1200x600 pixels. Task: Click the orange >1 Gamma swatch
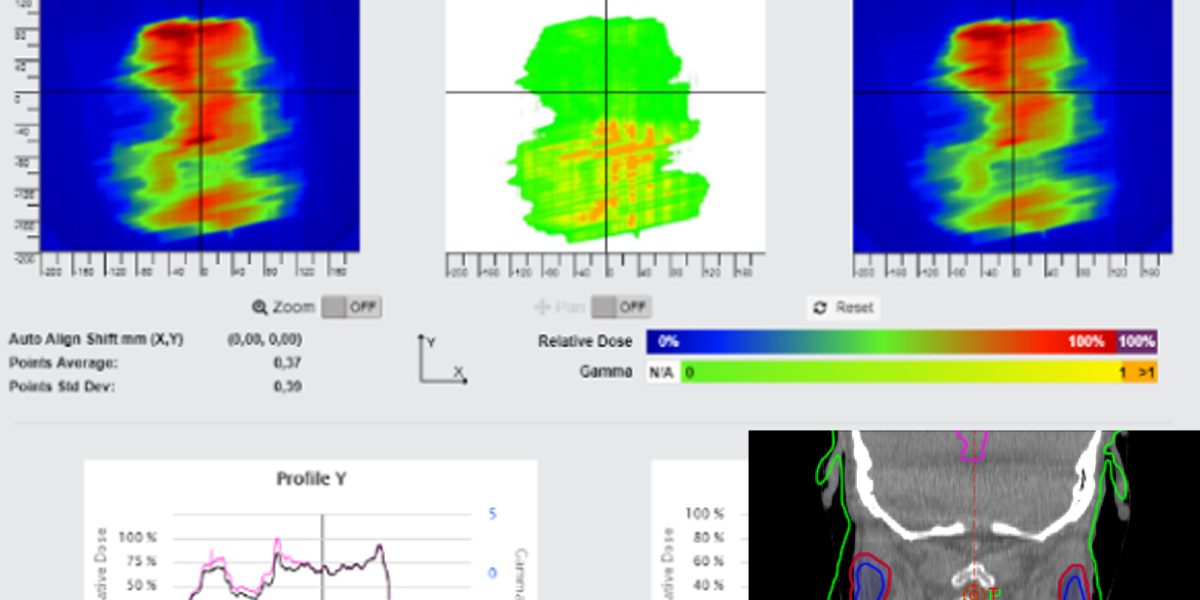coord(1143,372)
